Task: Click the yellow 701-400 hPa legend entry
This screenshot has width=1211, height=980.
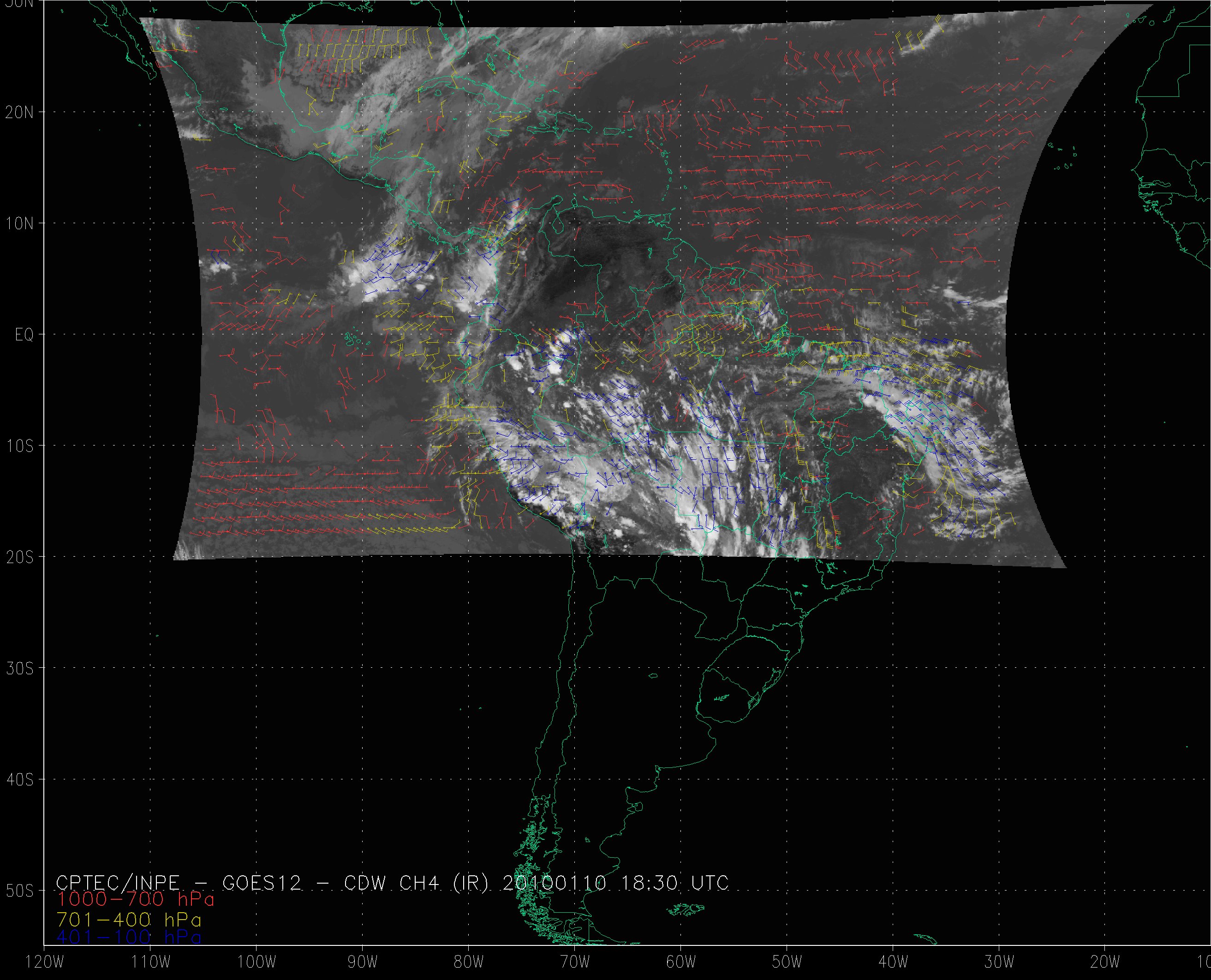Action: coord(129,919)
